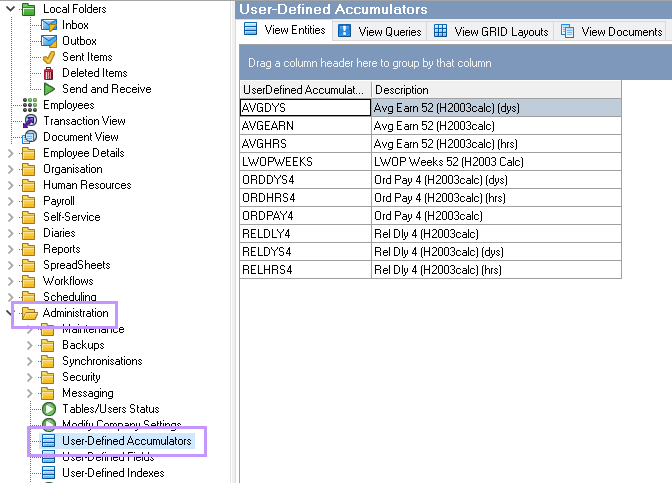Image resolution: width=672 pixels, height=483 pixels.
Task: Click the AVGDYS accumulator name cell
Action: (306, 108)
